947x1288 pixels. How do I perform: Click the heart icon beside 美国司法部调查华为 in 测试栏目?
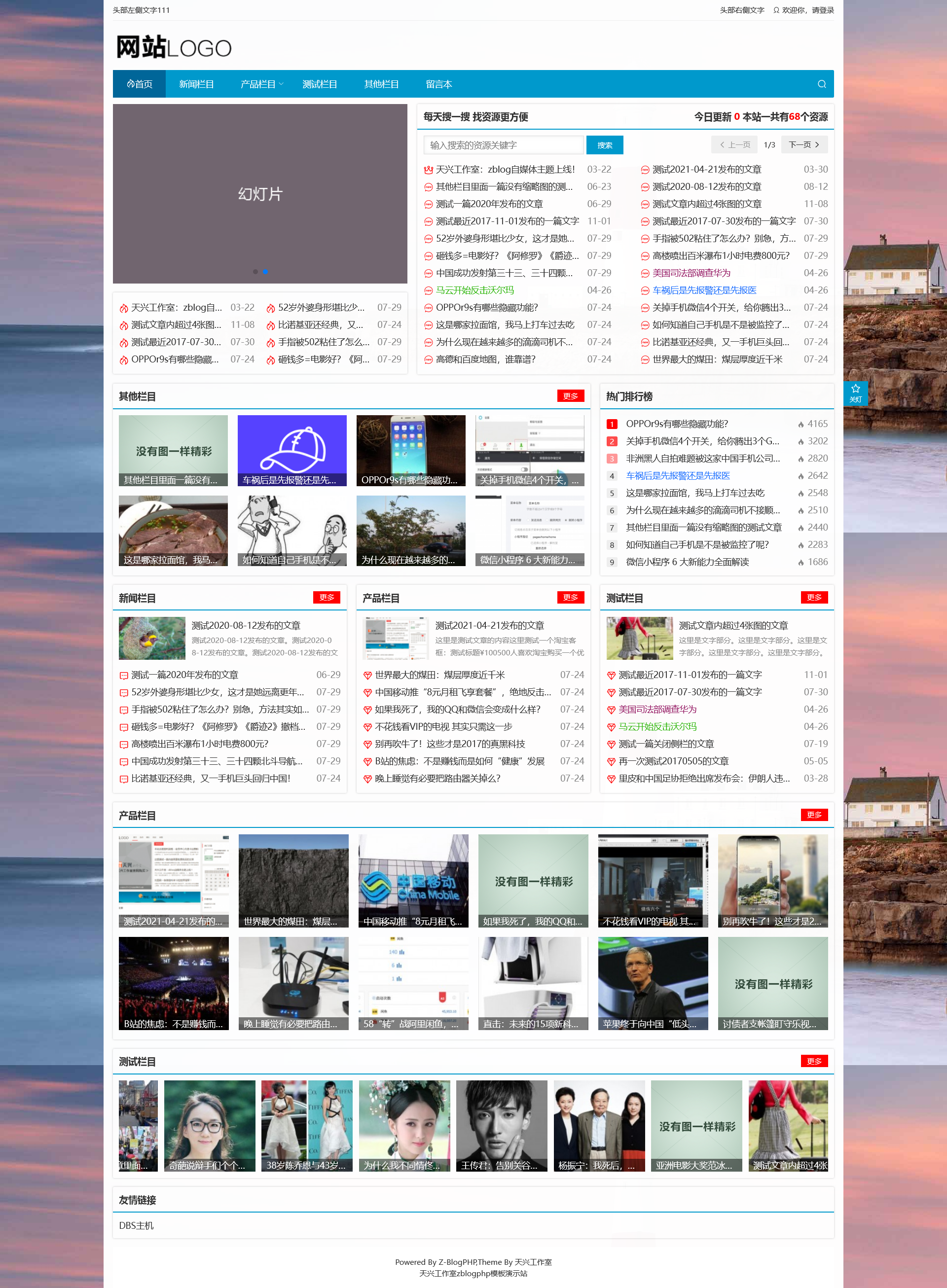611,709
